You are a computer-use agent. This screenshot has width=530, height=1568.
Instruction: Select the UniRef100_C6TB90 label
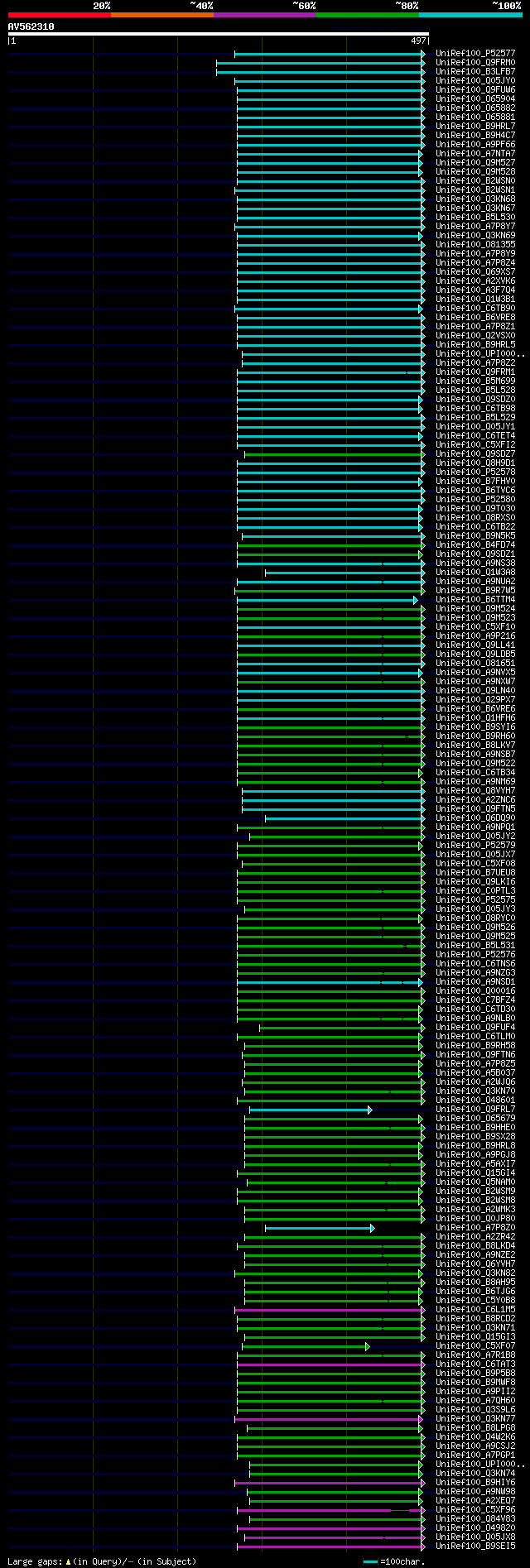pyautogui.click(x=475, y=309)
